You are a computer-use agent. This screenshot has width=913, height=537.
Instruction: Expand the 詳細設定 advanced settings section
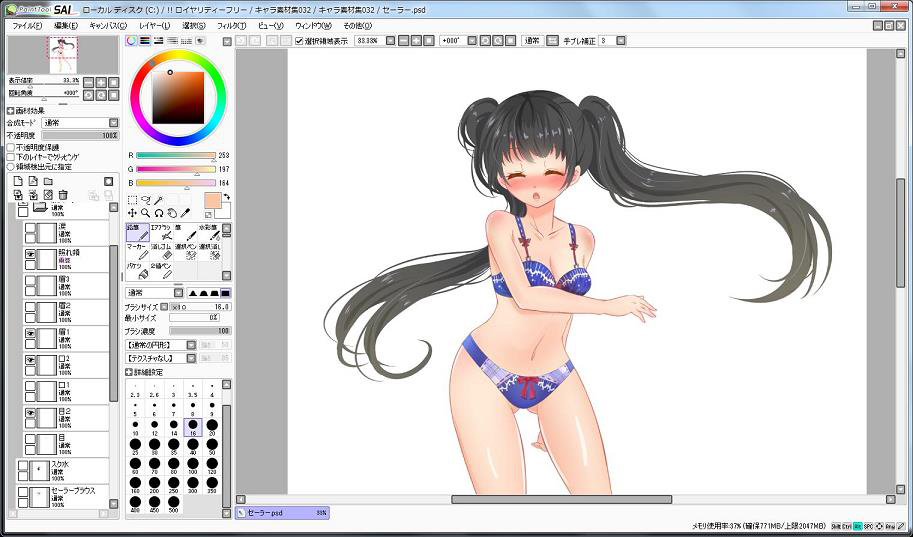[129, 371]
